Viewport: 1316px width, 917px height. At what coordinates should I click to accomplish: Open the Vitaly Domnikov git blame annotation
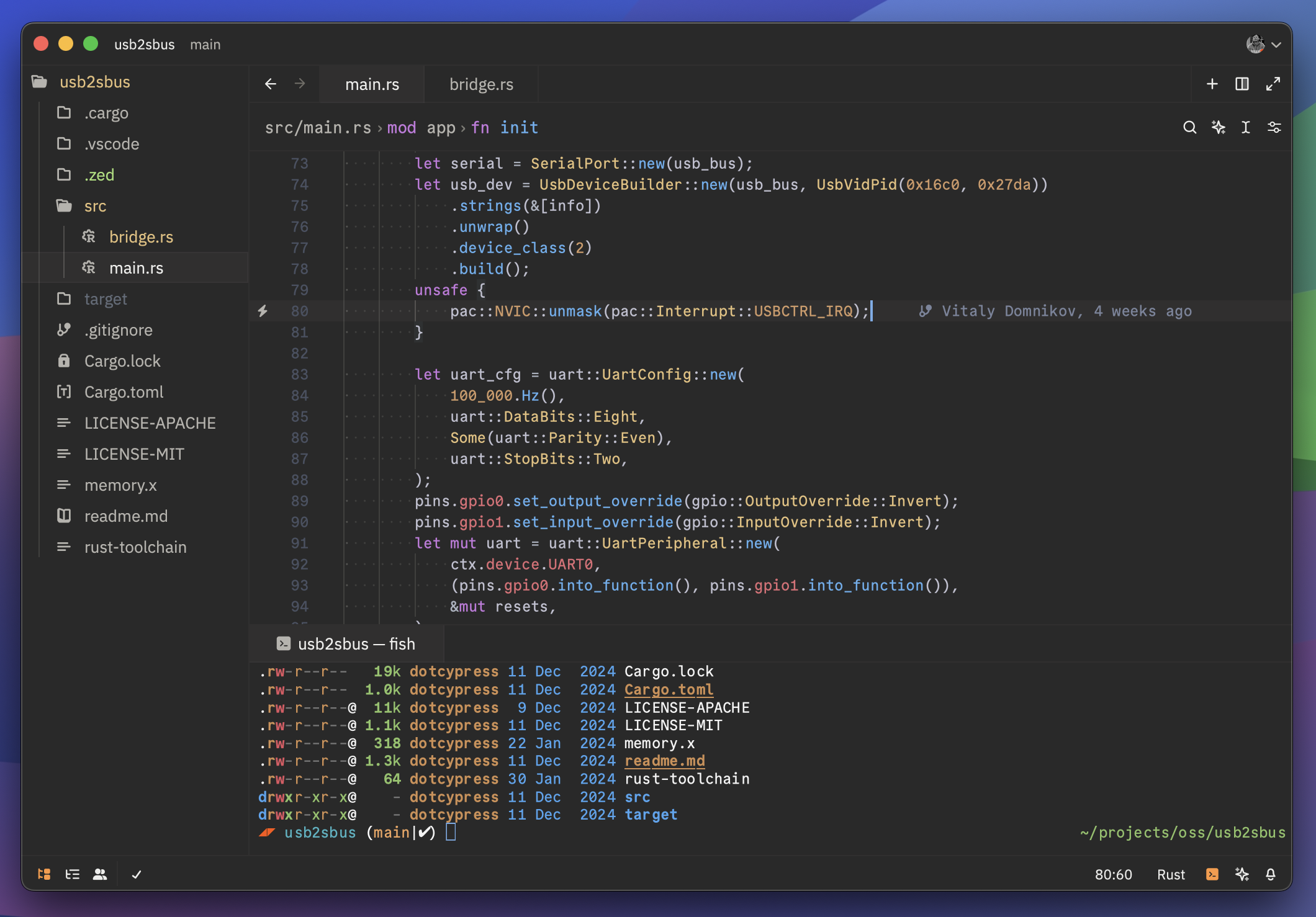click(1055, 311)
